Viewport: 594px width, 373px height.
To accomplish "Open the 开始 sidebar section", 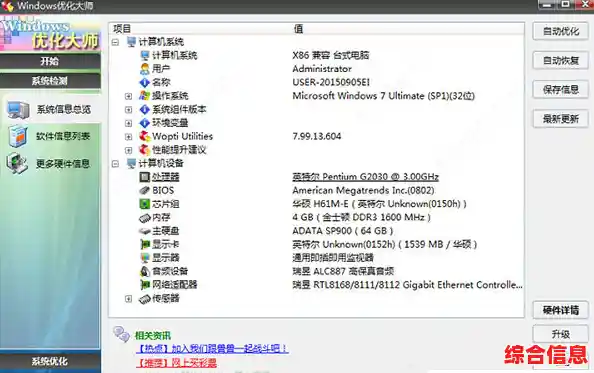I will coord(50,61).
